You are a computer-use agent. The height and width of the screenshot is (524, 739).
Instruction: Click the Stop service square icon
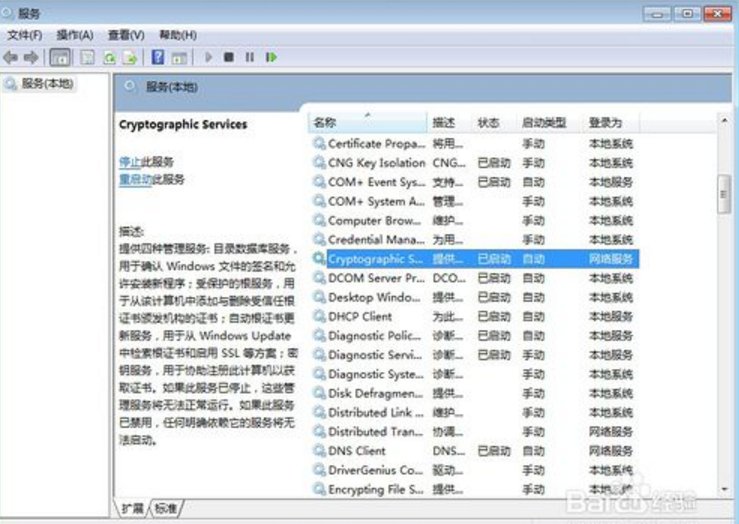[229, 57]
